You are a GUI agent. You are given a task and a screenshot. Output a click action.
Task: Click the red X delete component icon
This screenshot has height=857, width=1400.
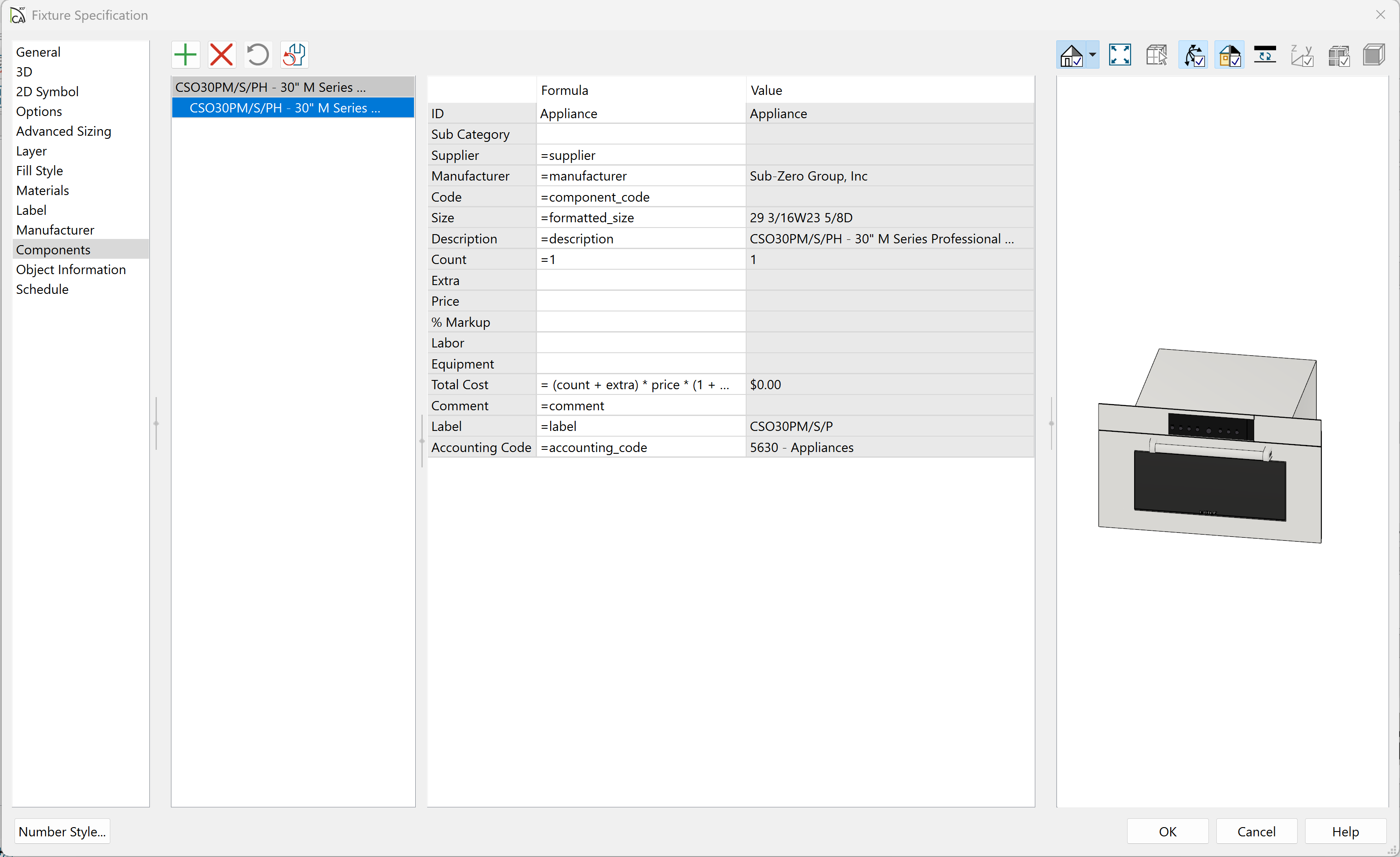point(221,55)
